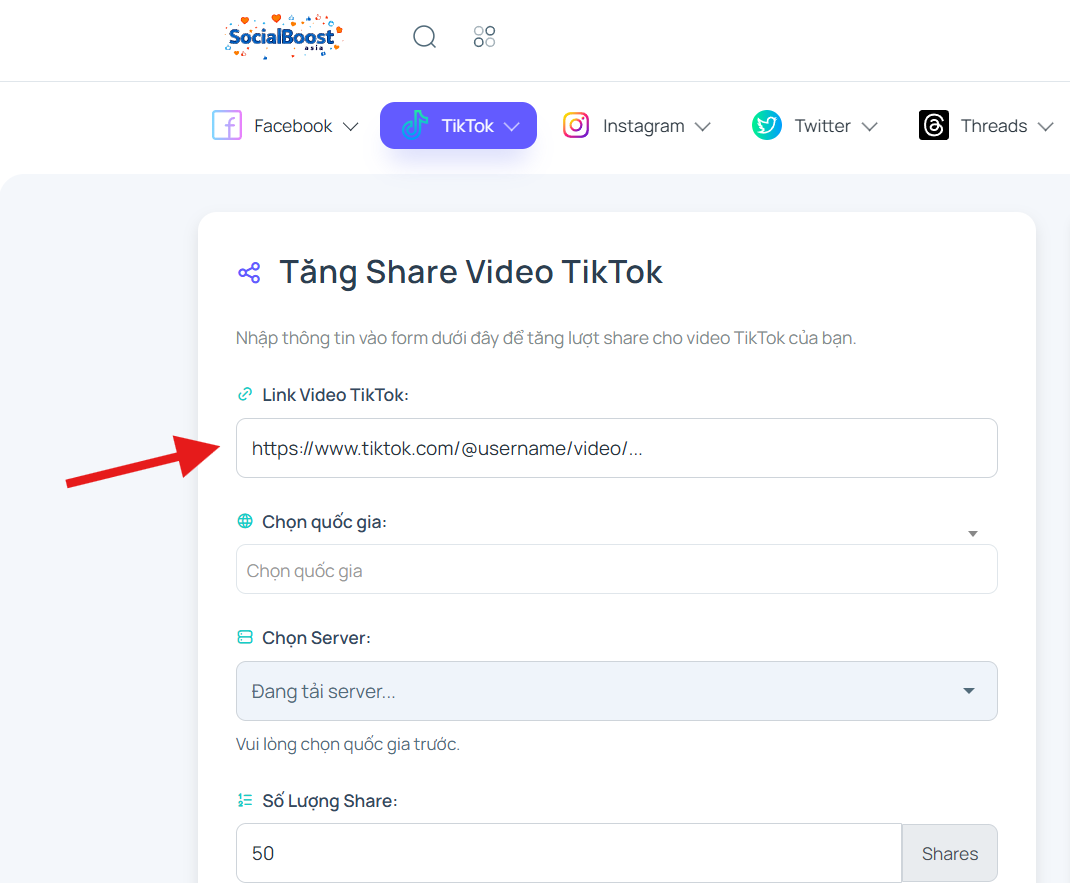Open the Facebook services menu
Screen dimensions: 1070x883
(285, 126)
